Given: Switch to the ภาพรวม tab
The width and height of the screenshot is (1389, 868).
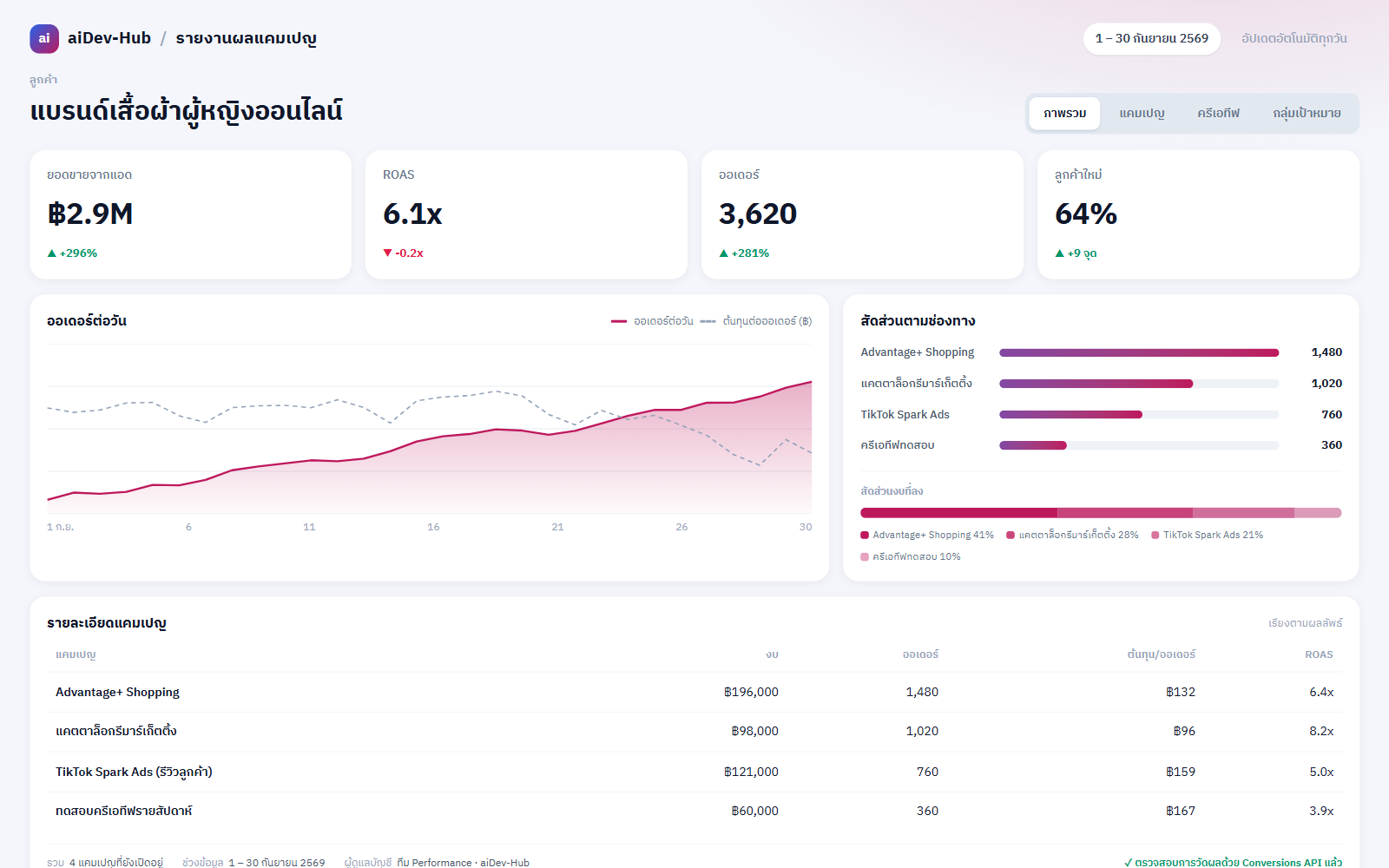Looking at the screenshot, I should pyautogui.click(x=1065, y=114).
